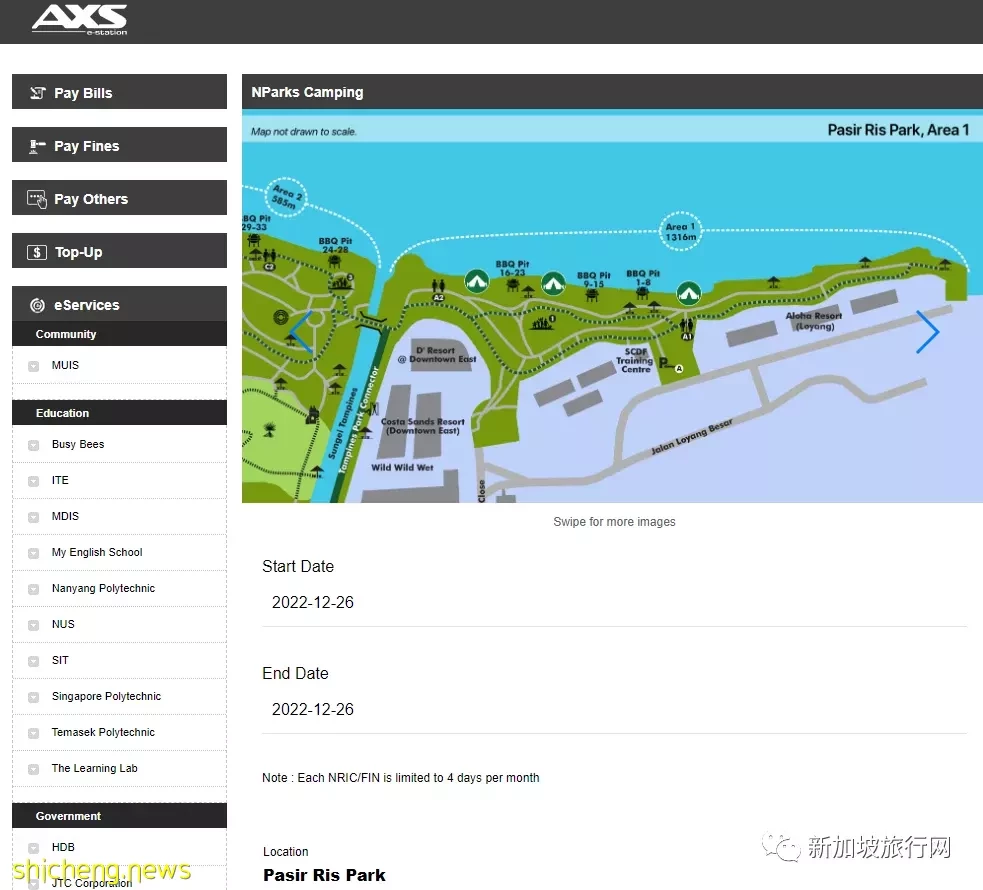The height and width of the screenshot is (890, 983).
Task: Click the NParks Camping heading
Action: [307, 92]
